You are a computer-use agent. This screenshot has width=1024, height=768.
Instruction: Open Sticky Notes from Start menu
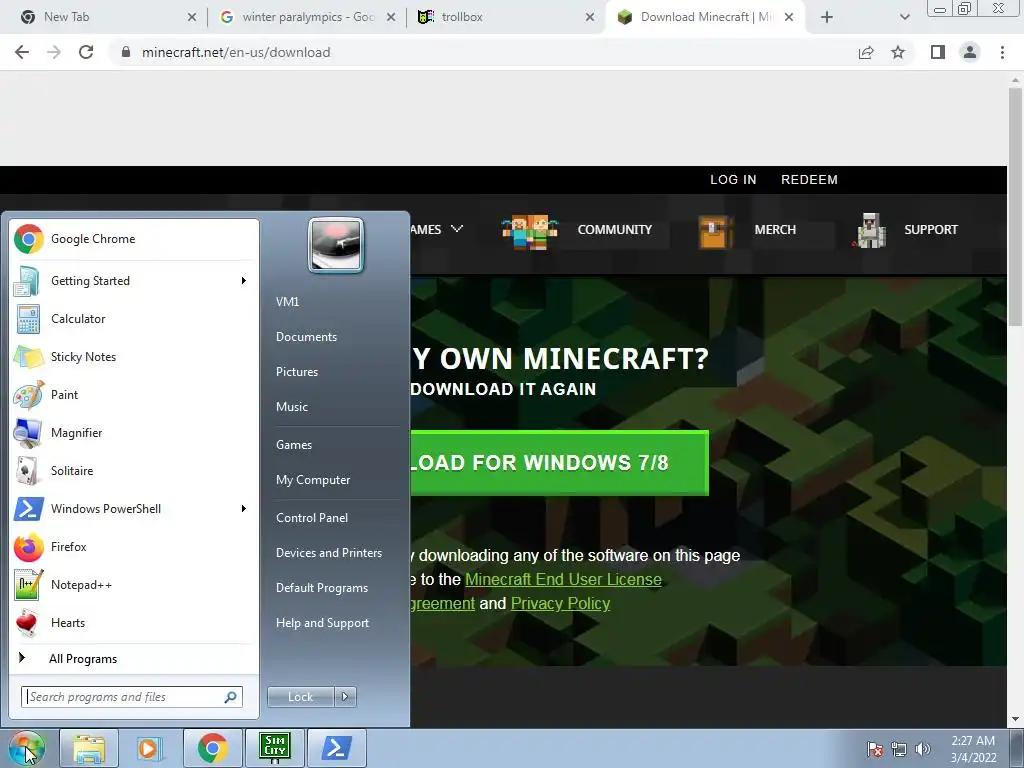(134, 357)
